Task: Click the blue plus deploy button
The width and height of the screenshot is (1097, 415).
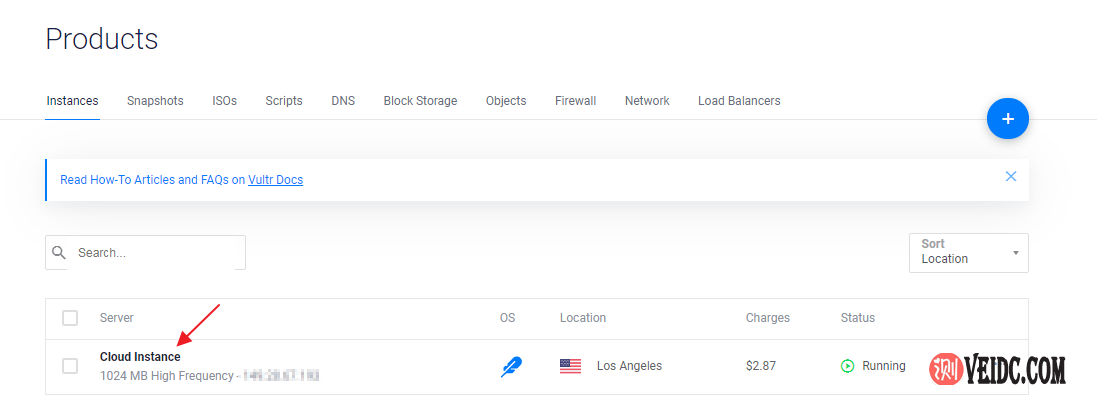Action: click(1007, 119)
